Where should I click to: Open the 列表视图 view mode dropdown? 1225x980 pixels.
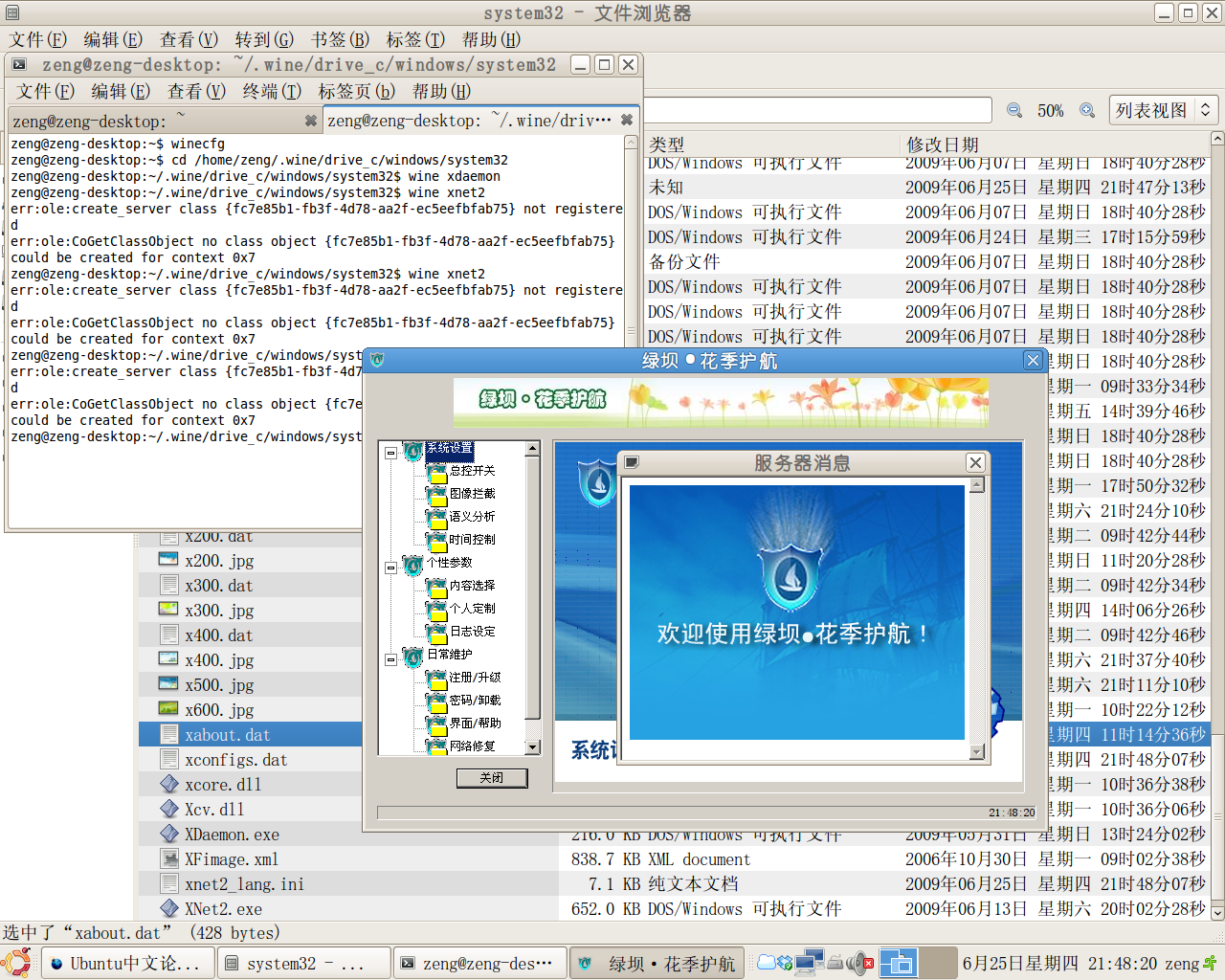[x=1163, y=110]
